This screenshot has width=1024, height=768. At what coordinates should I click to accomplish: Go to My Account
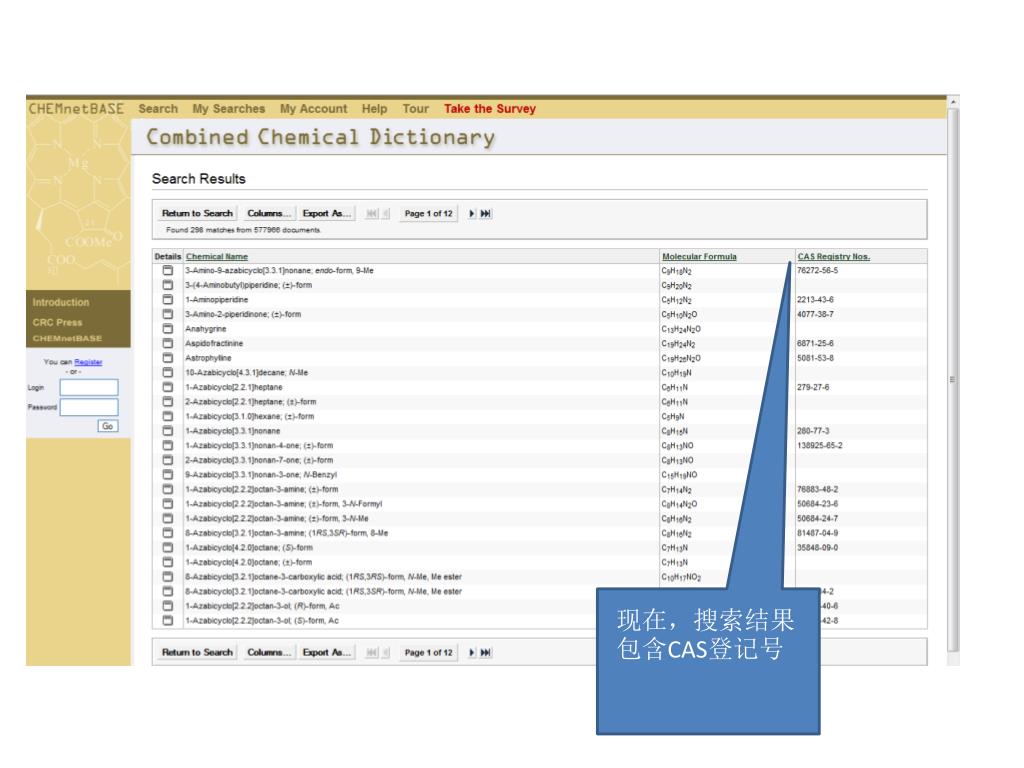pos(313,108)
